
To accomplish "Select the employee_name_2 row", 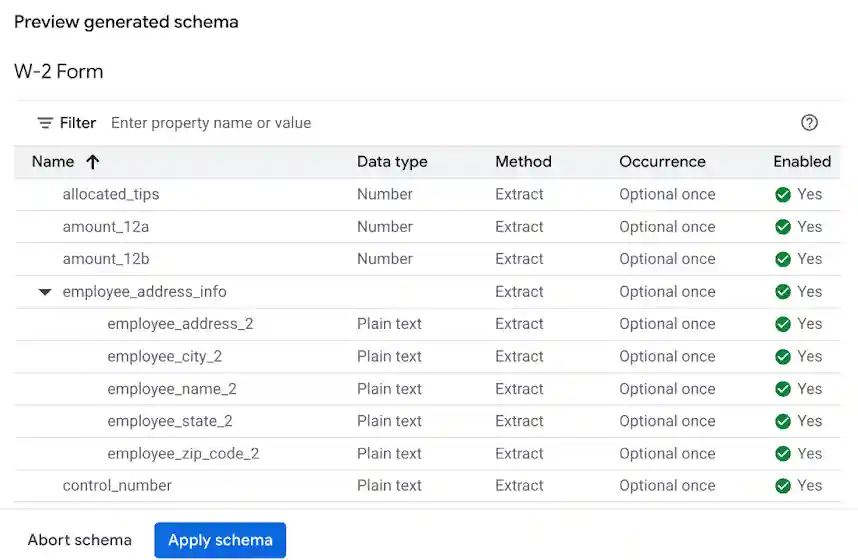I will (x=172, y=389).
